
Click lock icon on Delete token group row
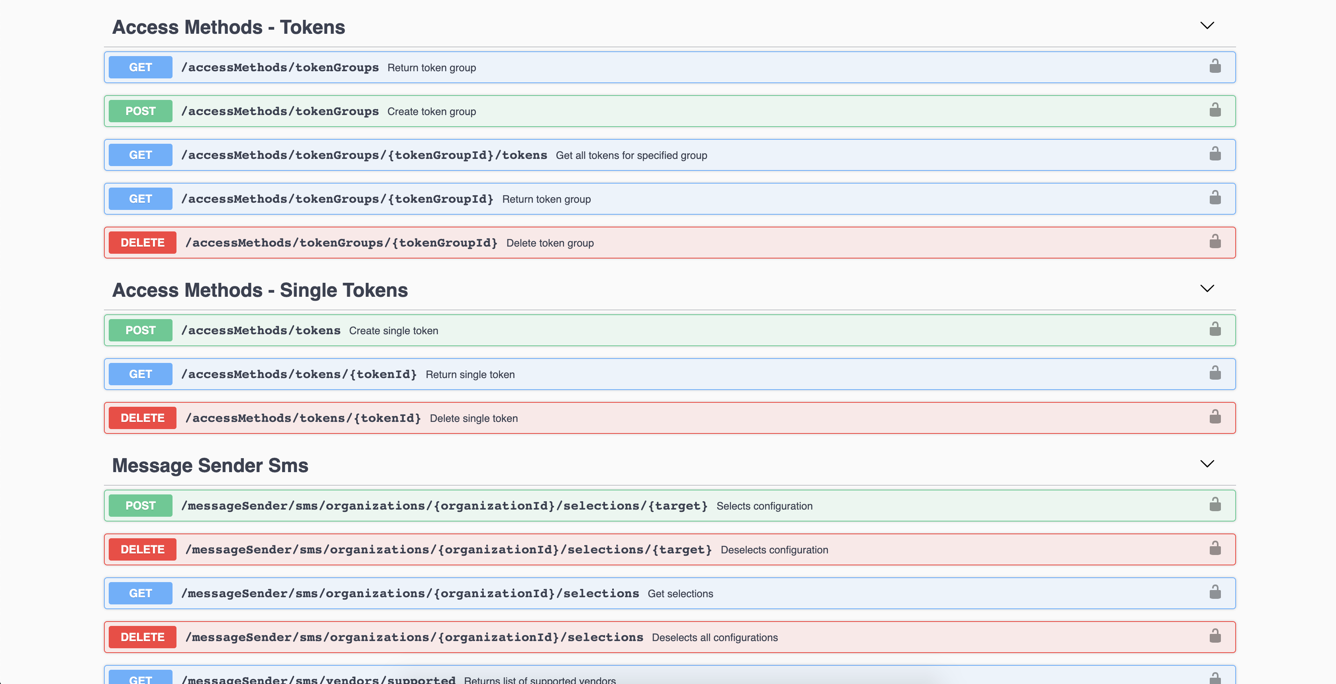tap(1214, 242)
